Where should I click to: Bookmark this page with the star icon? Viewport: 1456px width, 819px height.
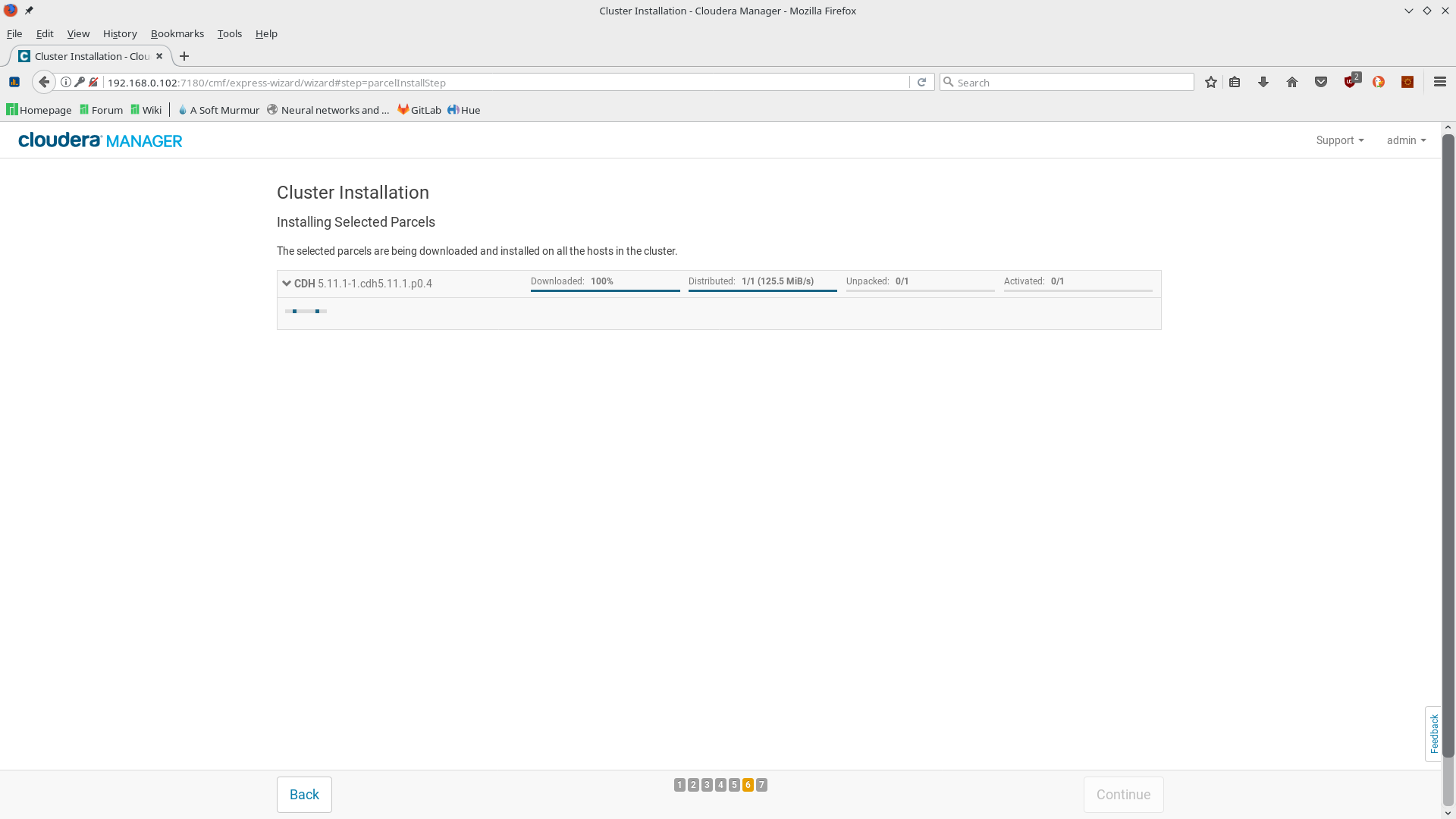click(1211, 83)
